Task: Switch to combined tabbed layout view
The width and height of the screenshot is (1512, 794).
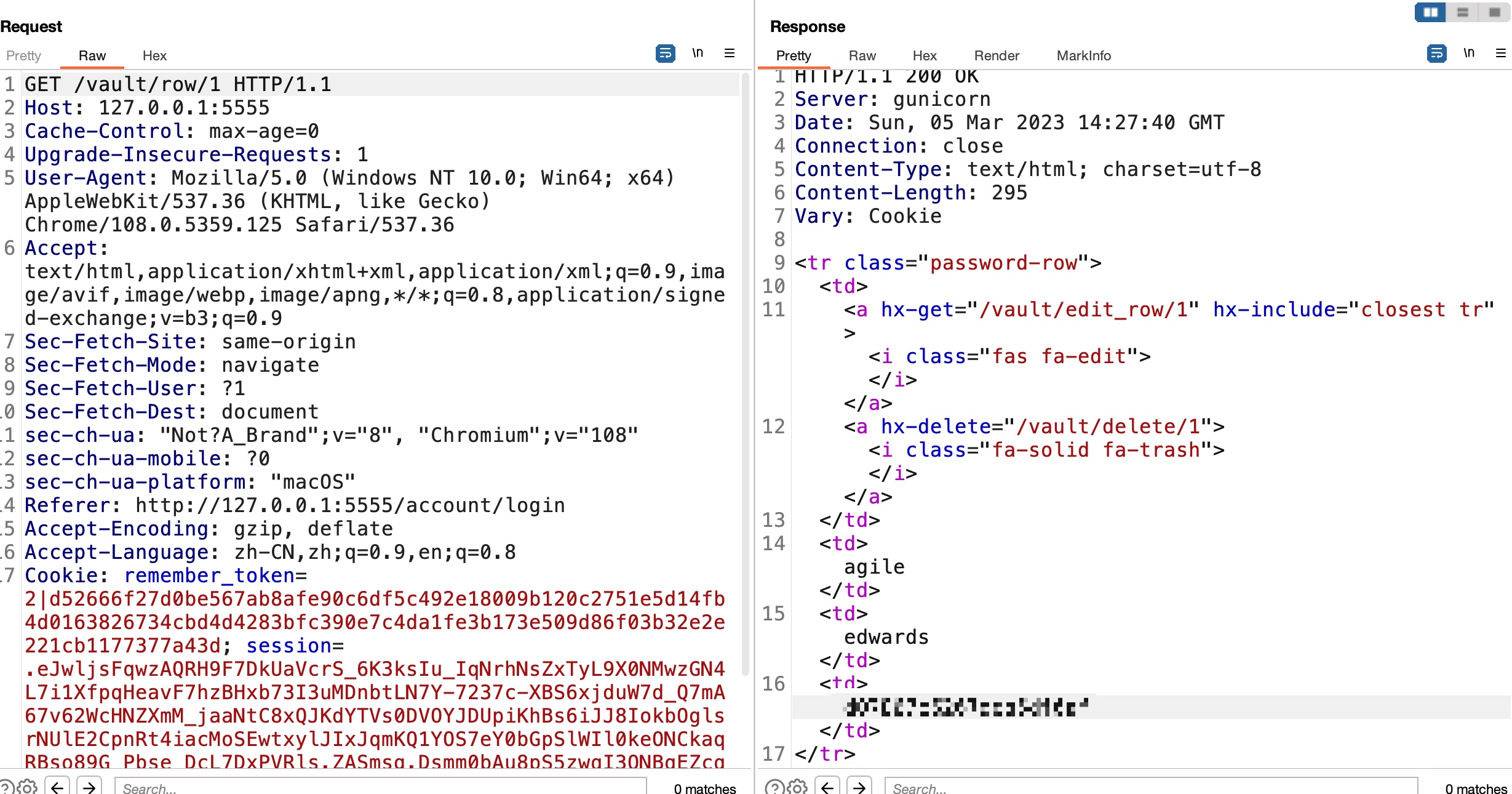Action: pos(1495,12)
